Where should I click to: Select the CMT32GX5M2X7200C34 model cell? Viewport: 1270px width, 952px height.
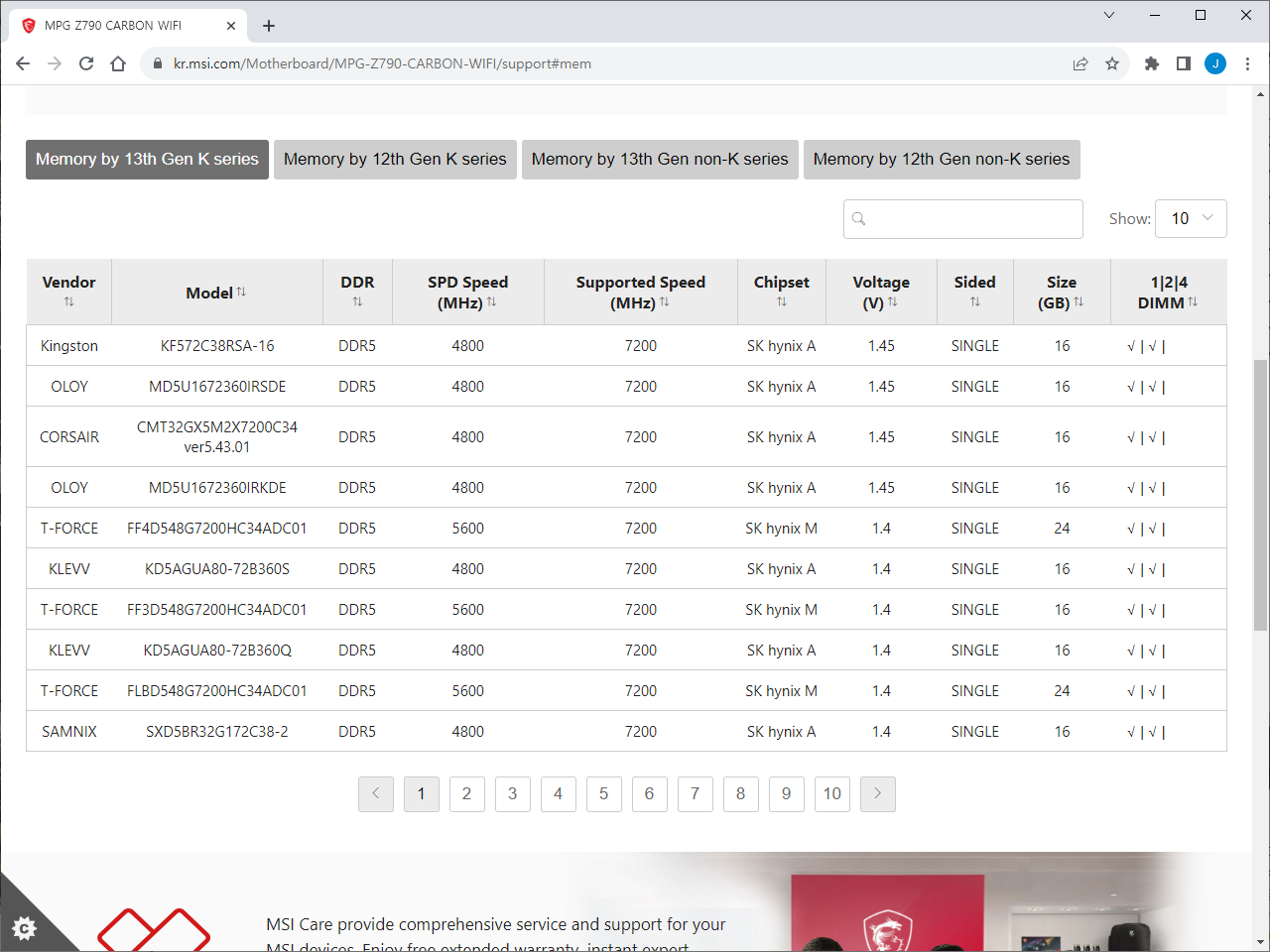pos(217,437)
